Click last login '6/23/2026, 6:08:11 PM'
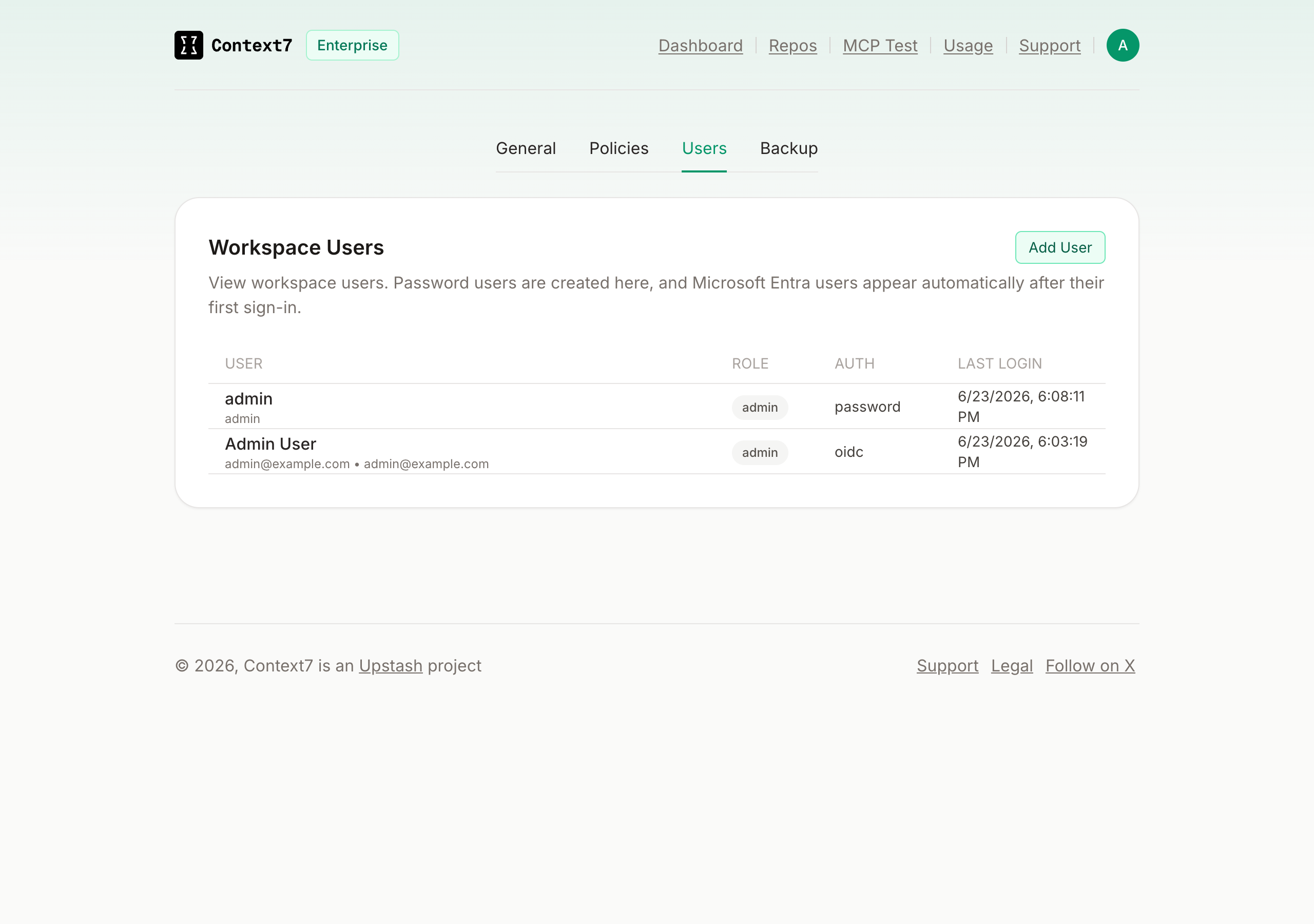 pos(1021,407)
